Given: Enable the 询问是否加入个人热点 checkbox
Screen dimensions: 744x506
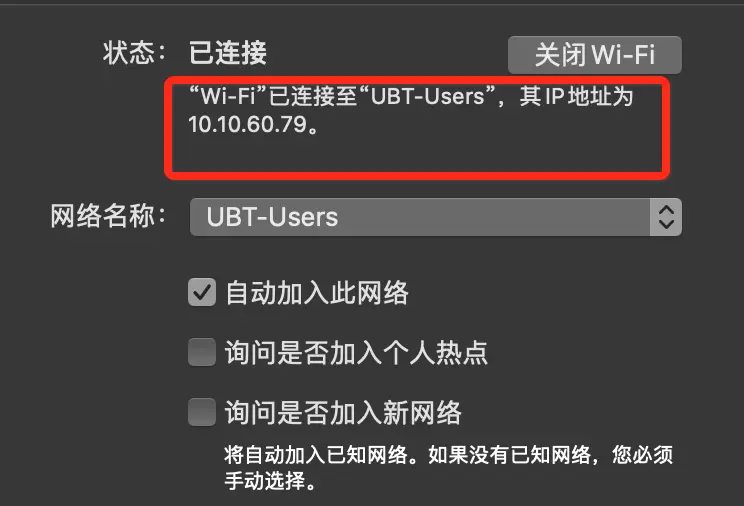Looking at the screenshot, I should point(202,352).
